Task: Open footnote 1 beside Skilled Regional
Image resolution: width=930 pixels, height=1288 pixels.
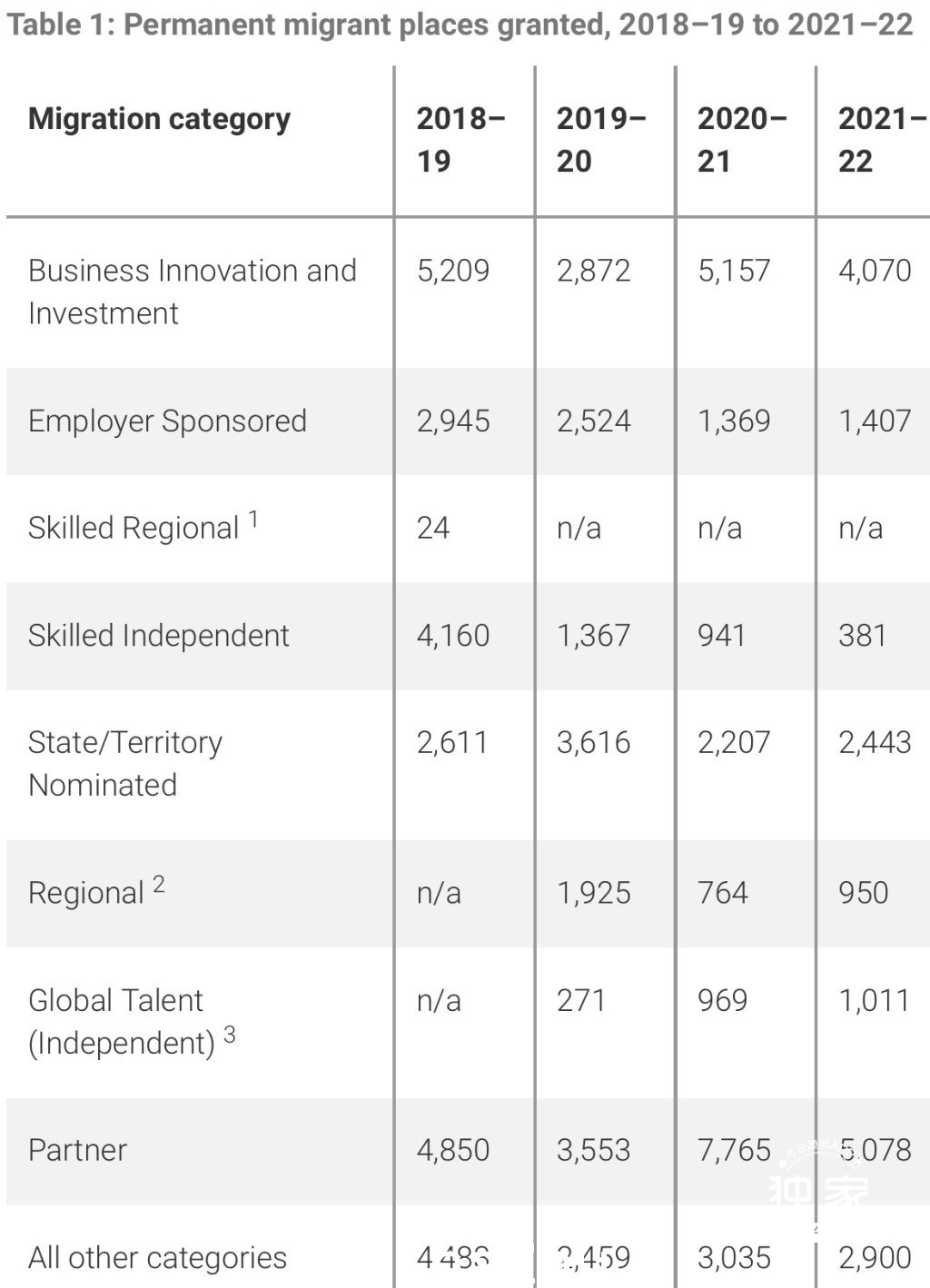Action: pyautogui.click(x=253, y=520)
